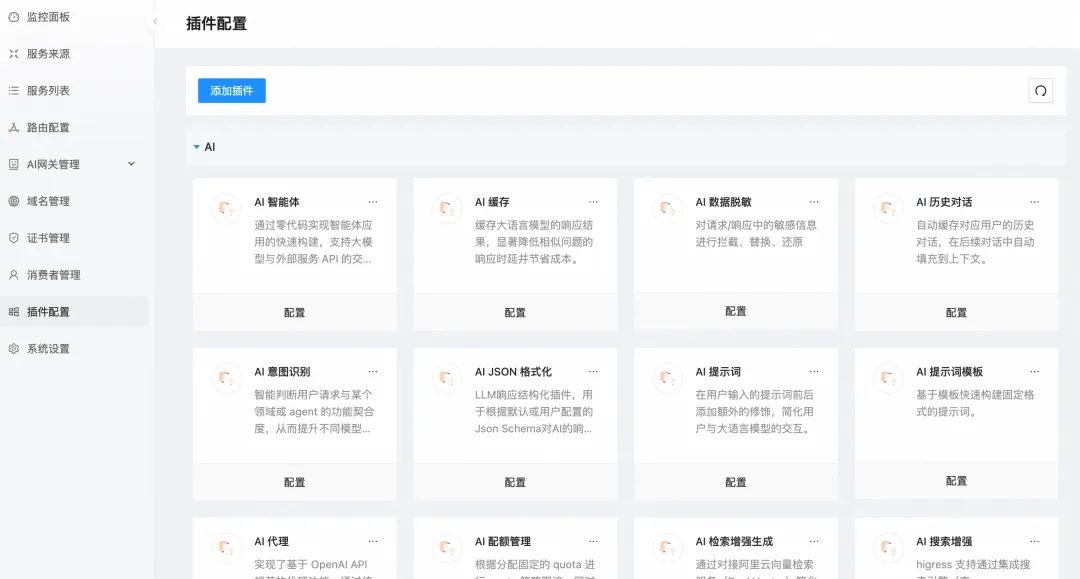Expand the AI网关管理 submenu chevron
The height and width of the screenshot is (579, 1080).
tap(131, 164)
